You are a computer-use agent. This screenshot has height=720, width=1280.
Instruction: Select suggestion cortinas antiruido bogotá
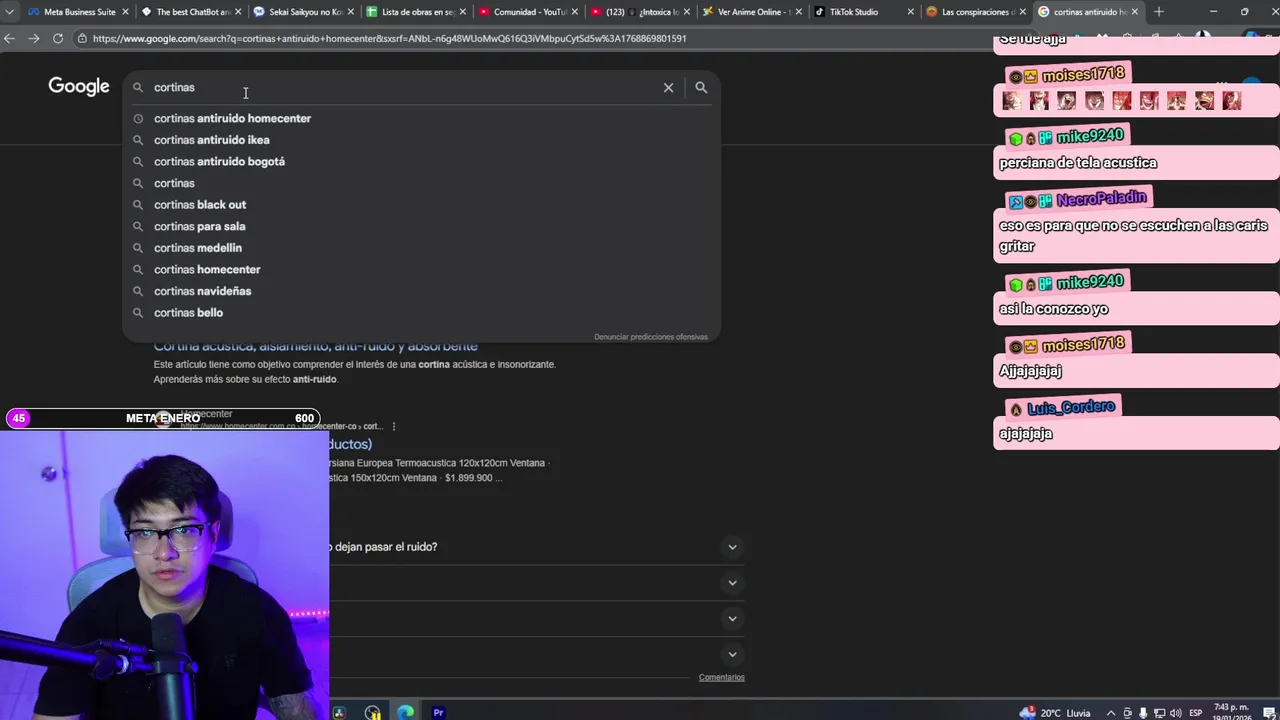pos(421,161)
